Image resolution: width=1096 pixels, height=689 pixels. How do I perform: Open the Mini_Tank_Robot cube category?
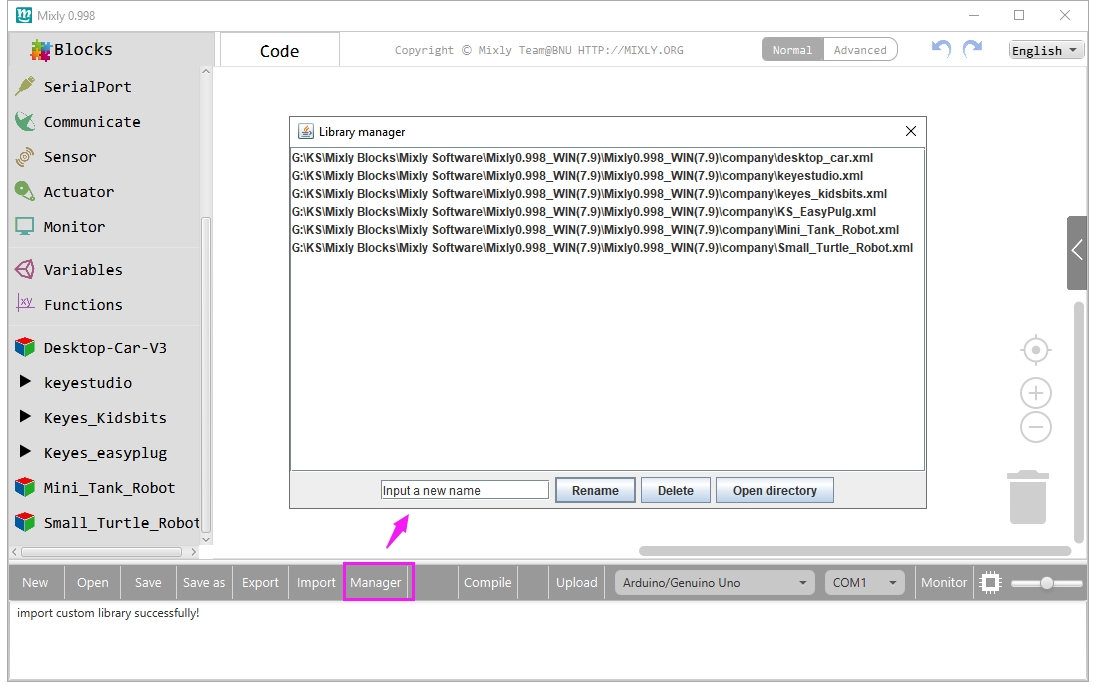(x=94, y=488)
